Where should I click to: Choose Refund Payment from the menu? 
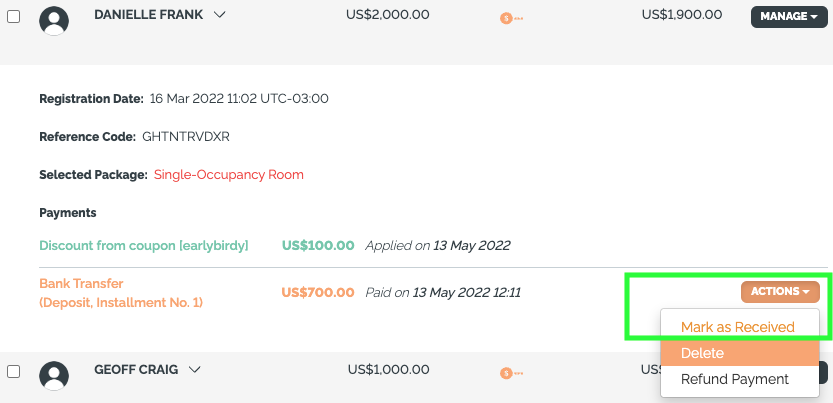point(735,379)
